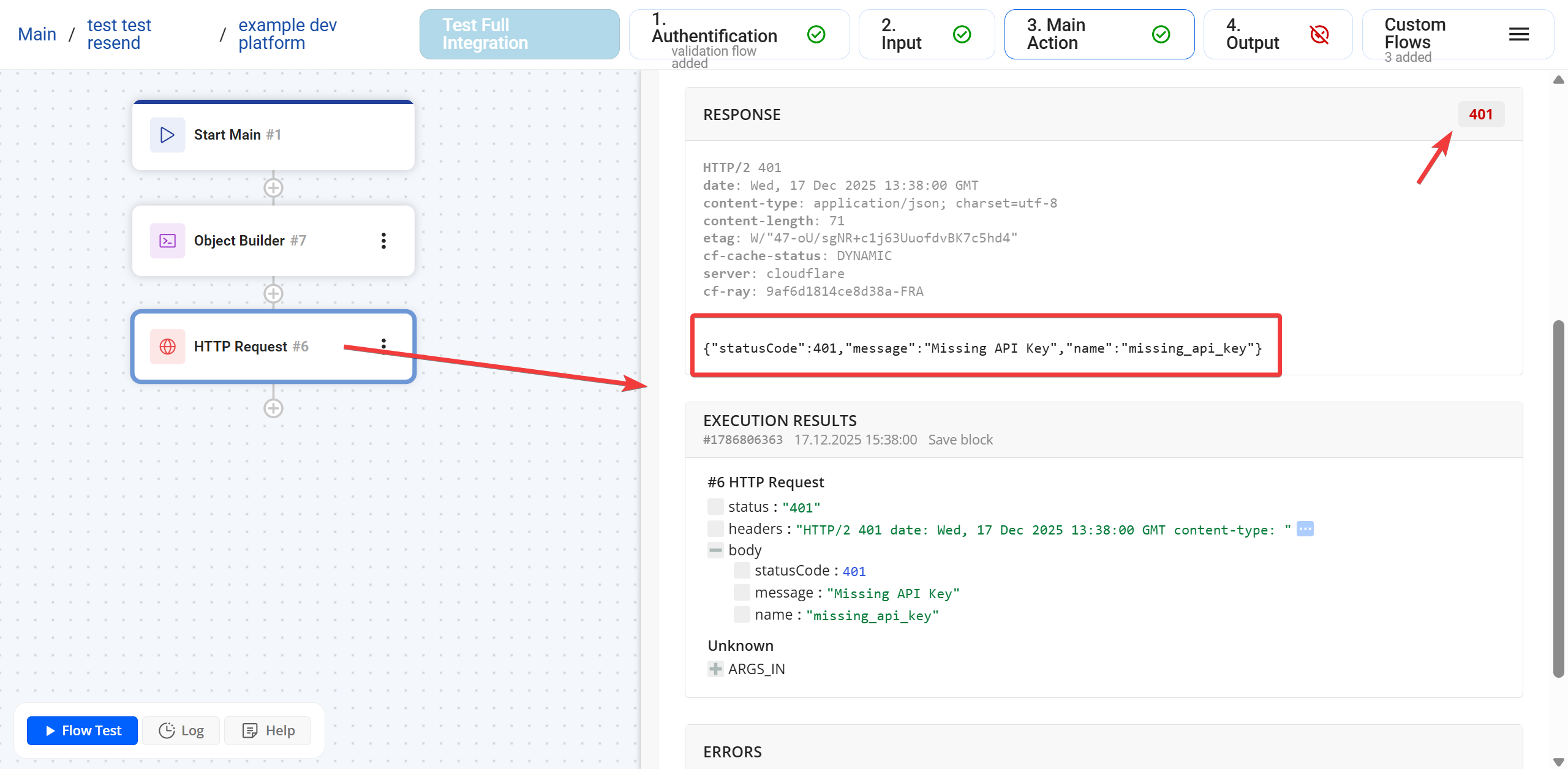Click plus connector below Start Main
The height and width of the screenshot is (769, 1568).
point(273,188)
